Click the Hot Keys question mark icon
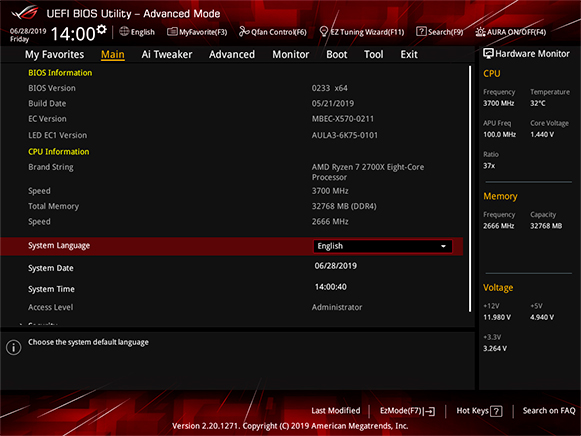Screen dimensions: 581x436 496,411
